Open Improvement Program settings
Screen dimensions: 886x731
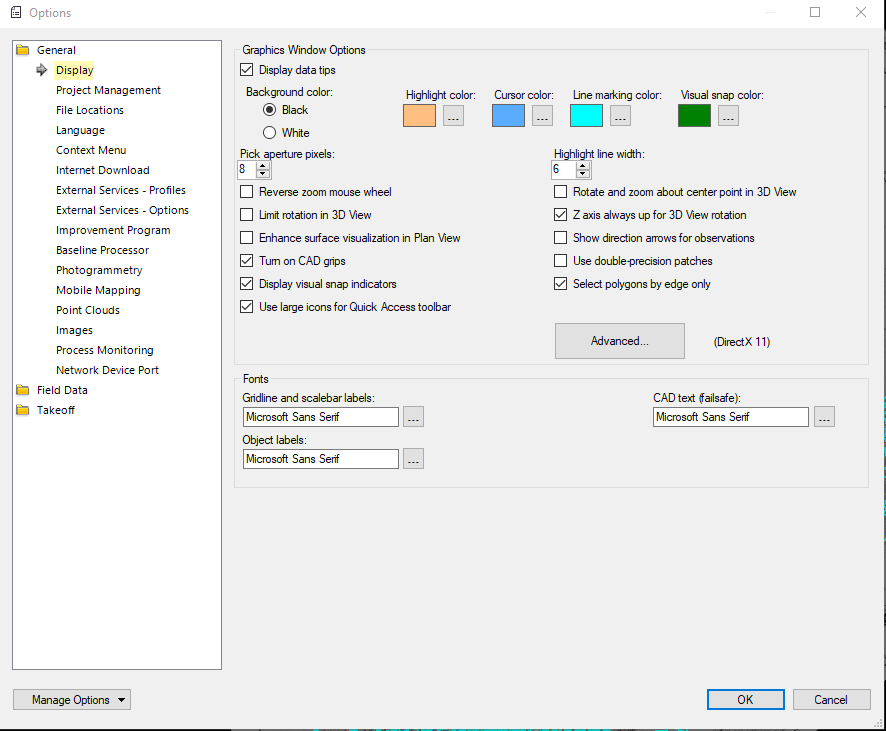pyautogui.click(x=113, y=230)
